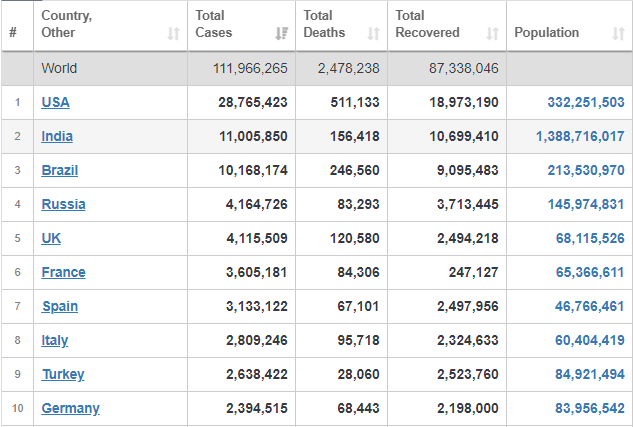Screen dimensions: 633x427
Task: Click Russia population 145,974,831
Action: (x=586, y=204)
